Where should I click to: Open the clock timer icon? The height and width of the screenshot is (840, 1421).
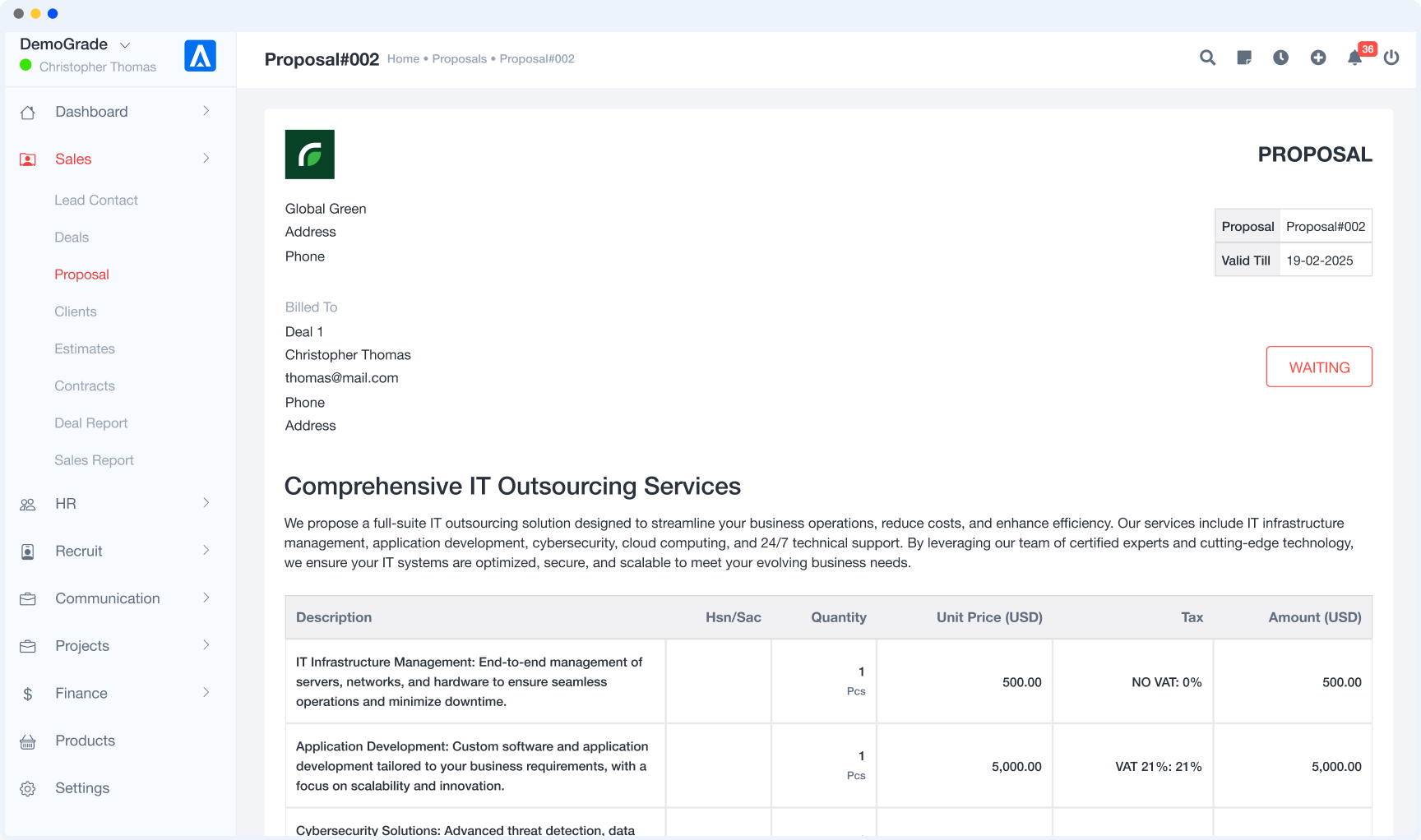pyautogui.click(x=1280, y=58)
